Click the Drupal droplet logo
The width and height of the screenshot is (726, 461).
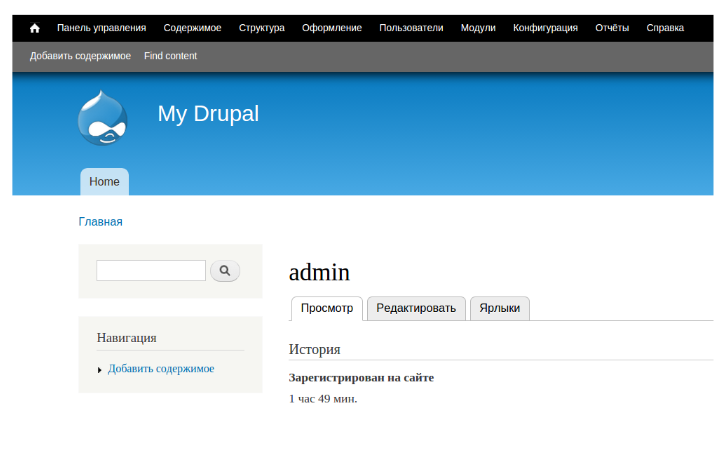[103, 119]
